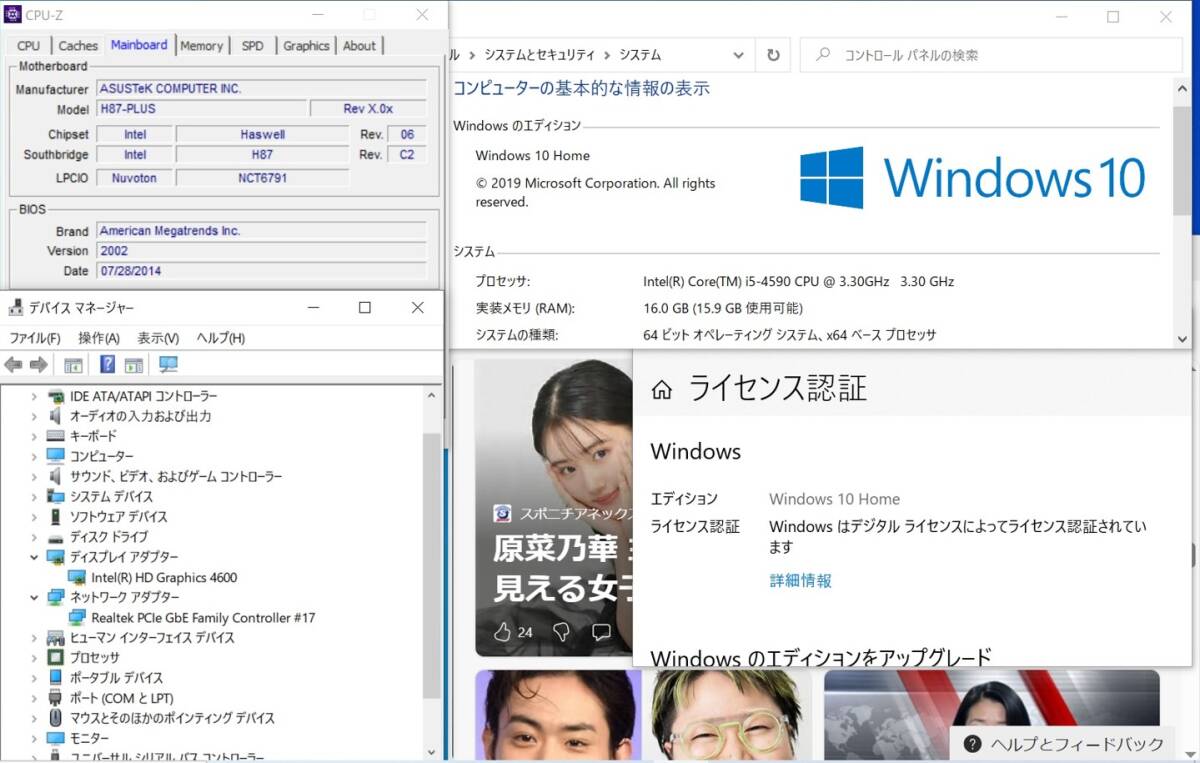
Task: Click the show/hide console tree toolbar icon
Action: [72, 364]
